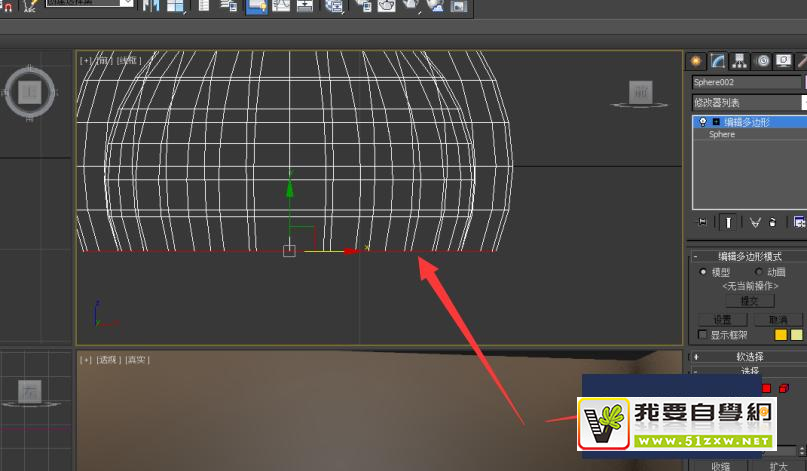
Task: Switch to the Modify panel tab
Action: [x=717, y=61]
